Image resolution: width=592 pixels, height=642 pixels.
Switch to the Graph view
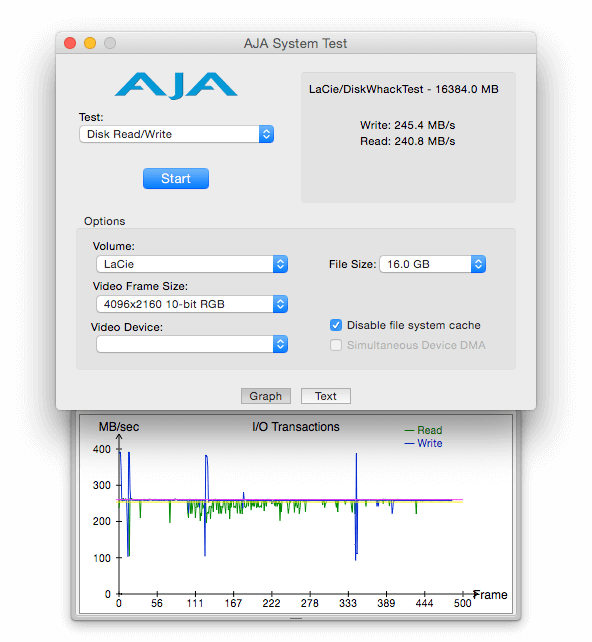click(266, 396)
